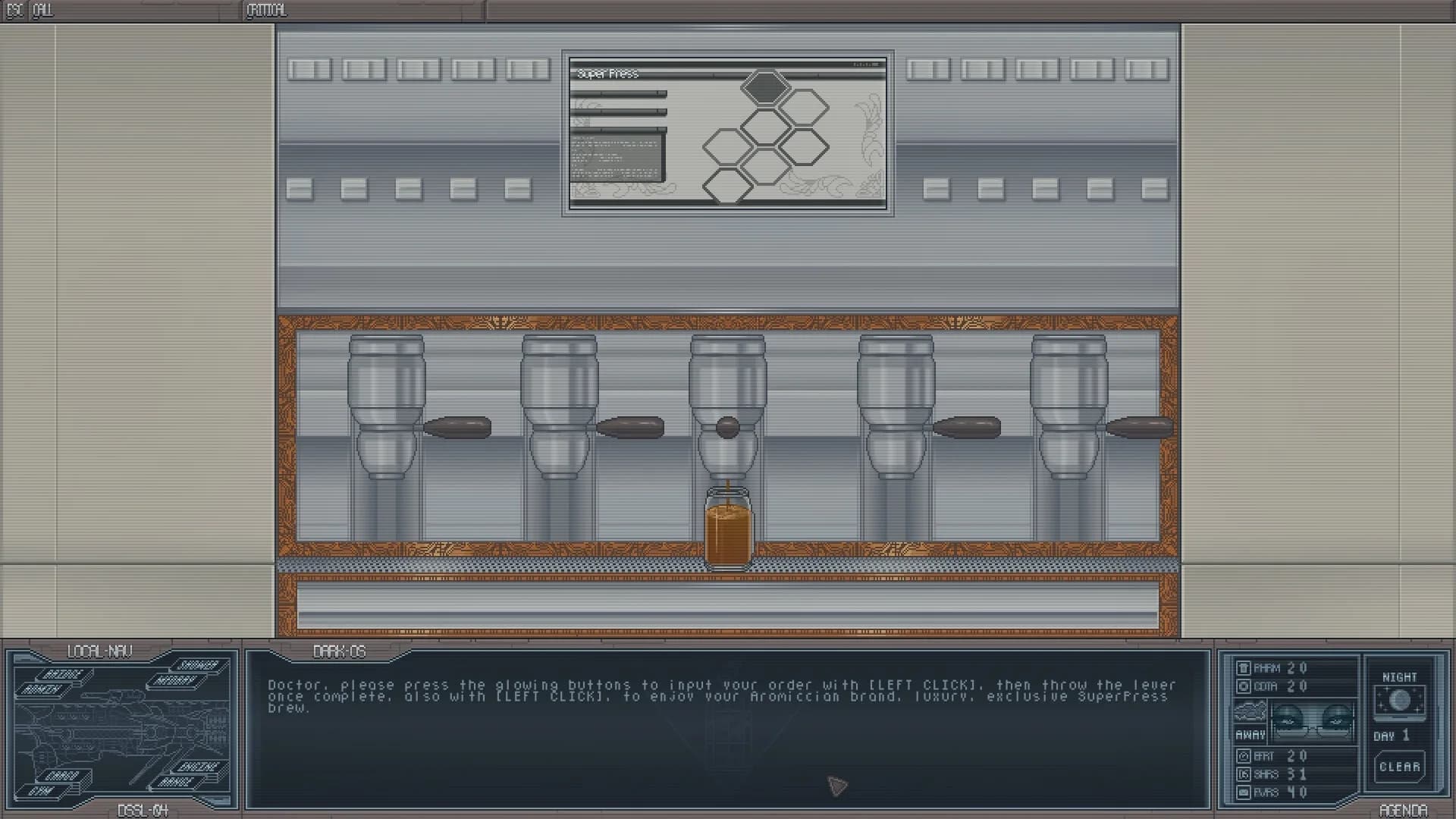The height and width of the screenshot is (819, 1456).
Task: Go to CARGO room on nav map
Action: [x=63, y=775]
